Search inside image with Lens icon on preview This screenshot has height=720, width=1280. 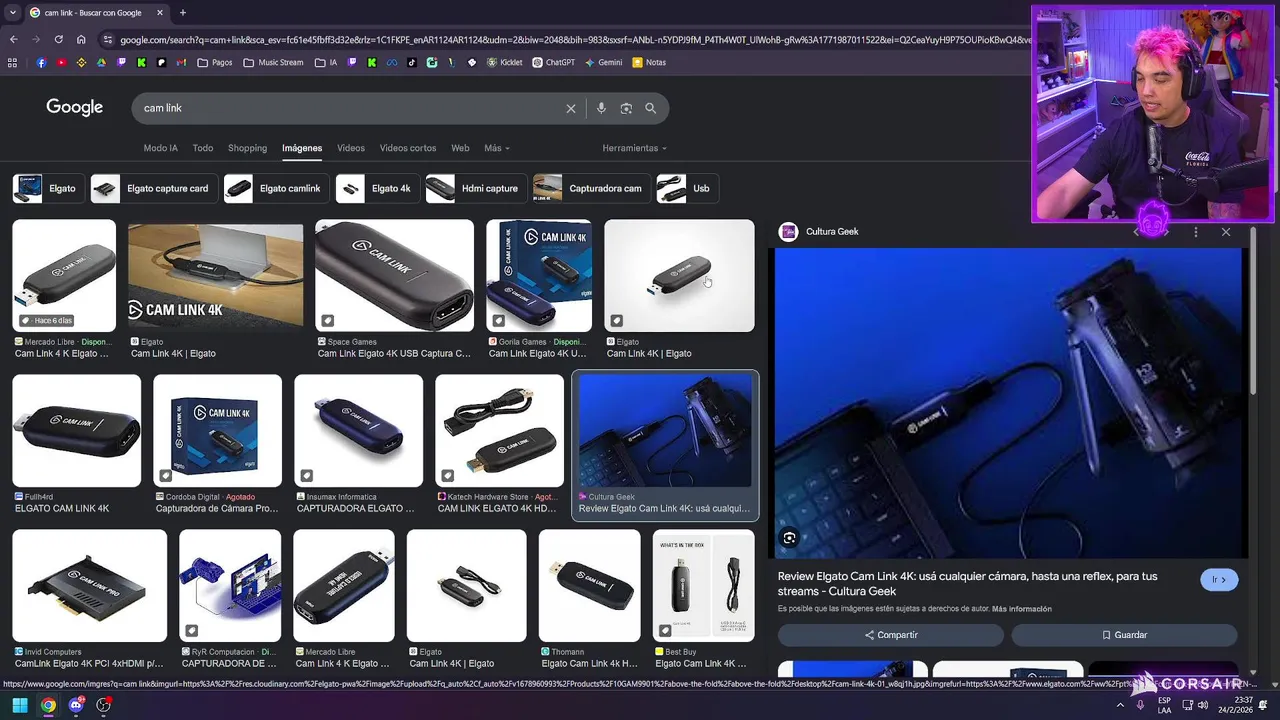pos(789,538)
